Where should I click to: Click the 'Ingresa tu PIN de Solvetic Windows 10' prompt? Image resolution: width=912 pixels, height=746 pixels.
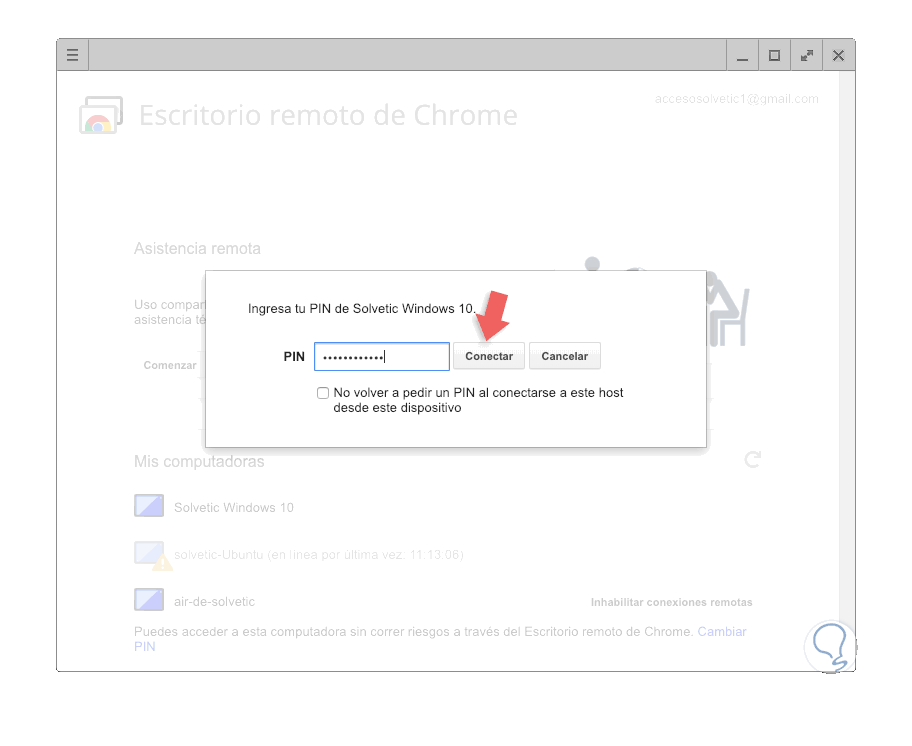click(x=362, y=309)
